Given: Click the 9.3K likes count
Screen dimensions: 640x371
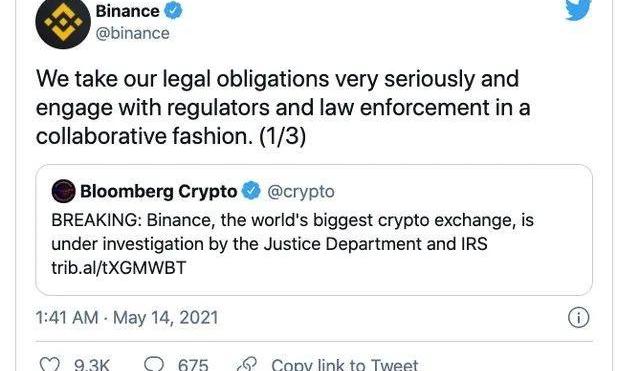Looking at the screenshot, I should [92, 364].
